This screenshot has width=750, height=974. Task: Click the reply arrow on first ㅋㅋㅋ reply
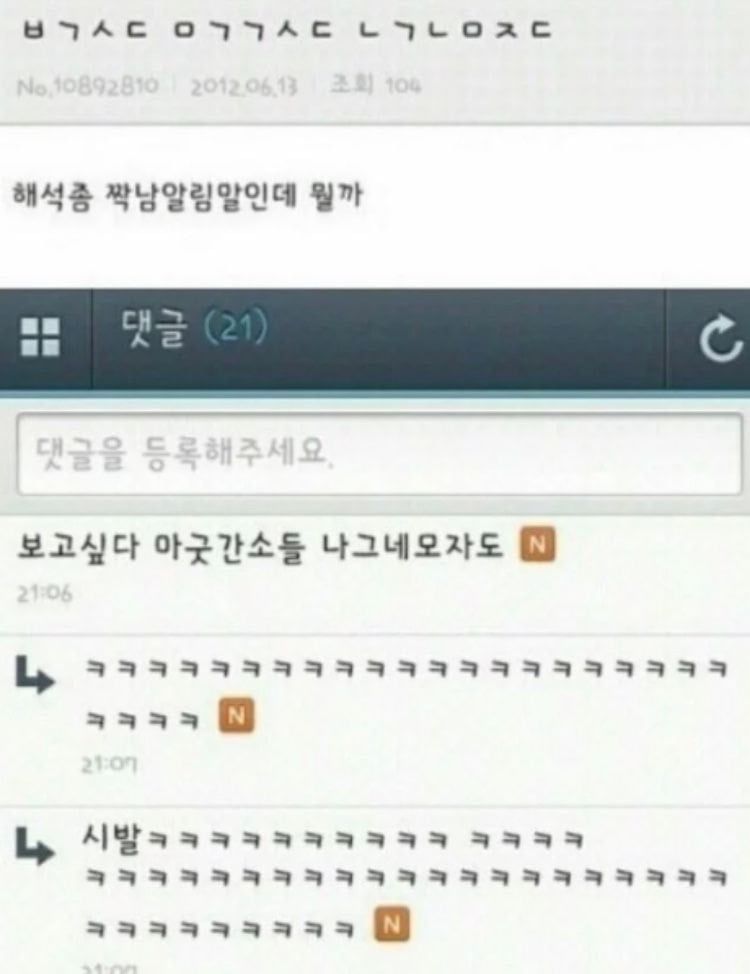pyautogui.click(x=35, y=675)
